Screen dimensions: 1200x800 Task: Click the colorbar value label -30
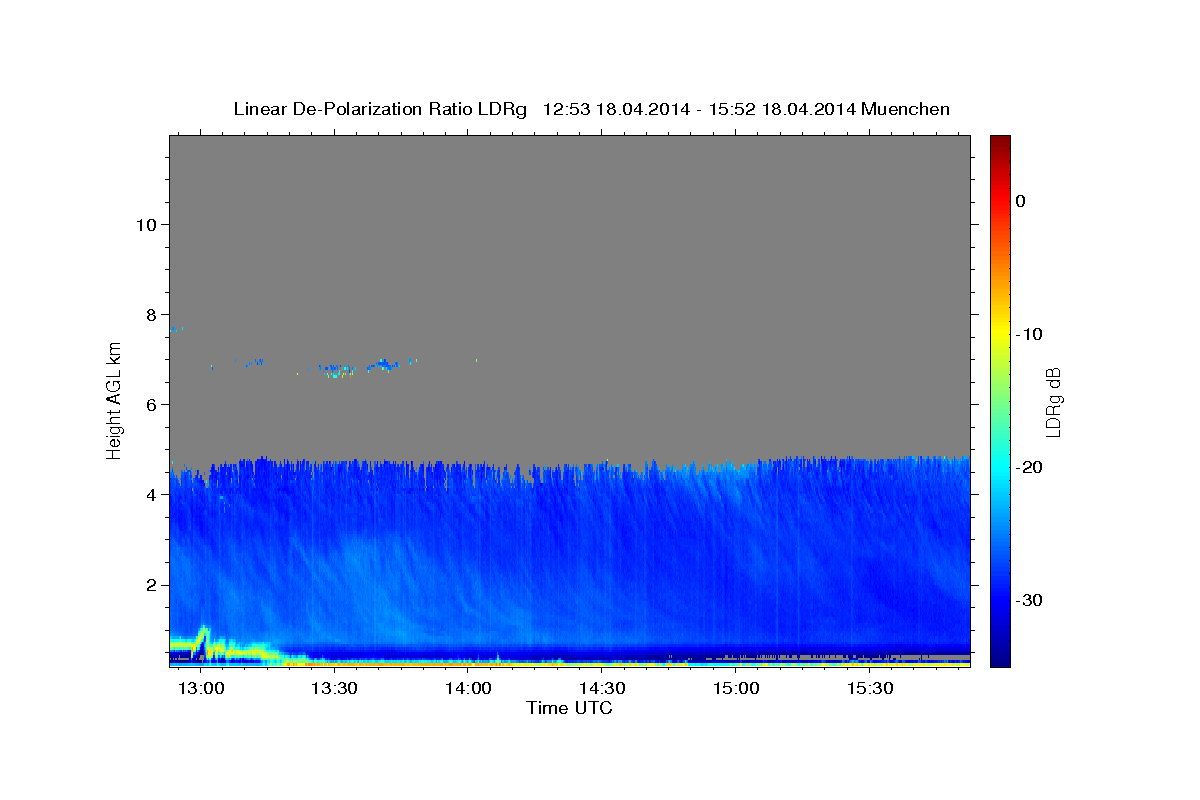click(1030, 600)
